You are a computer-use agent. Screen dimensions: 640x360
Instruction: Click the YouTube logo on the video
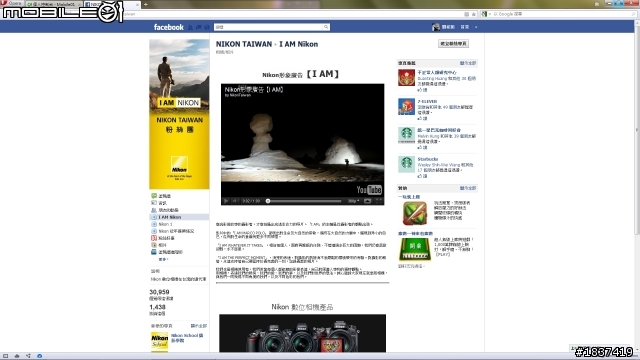tap(369, 190)
